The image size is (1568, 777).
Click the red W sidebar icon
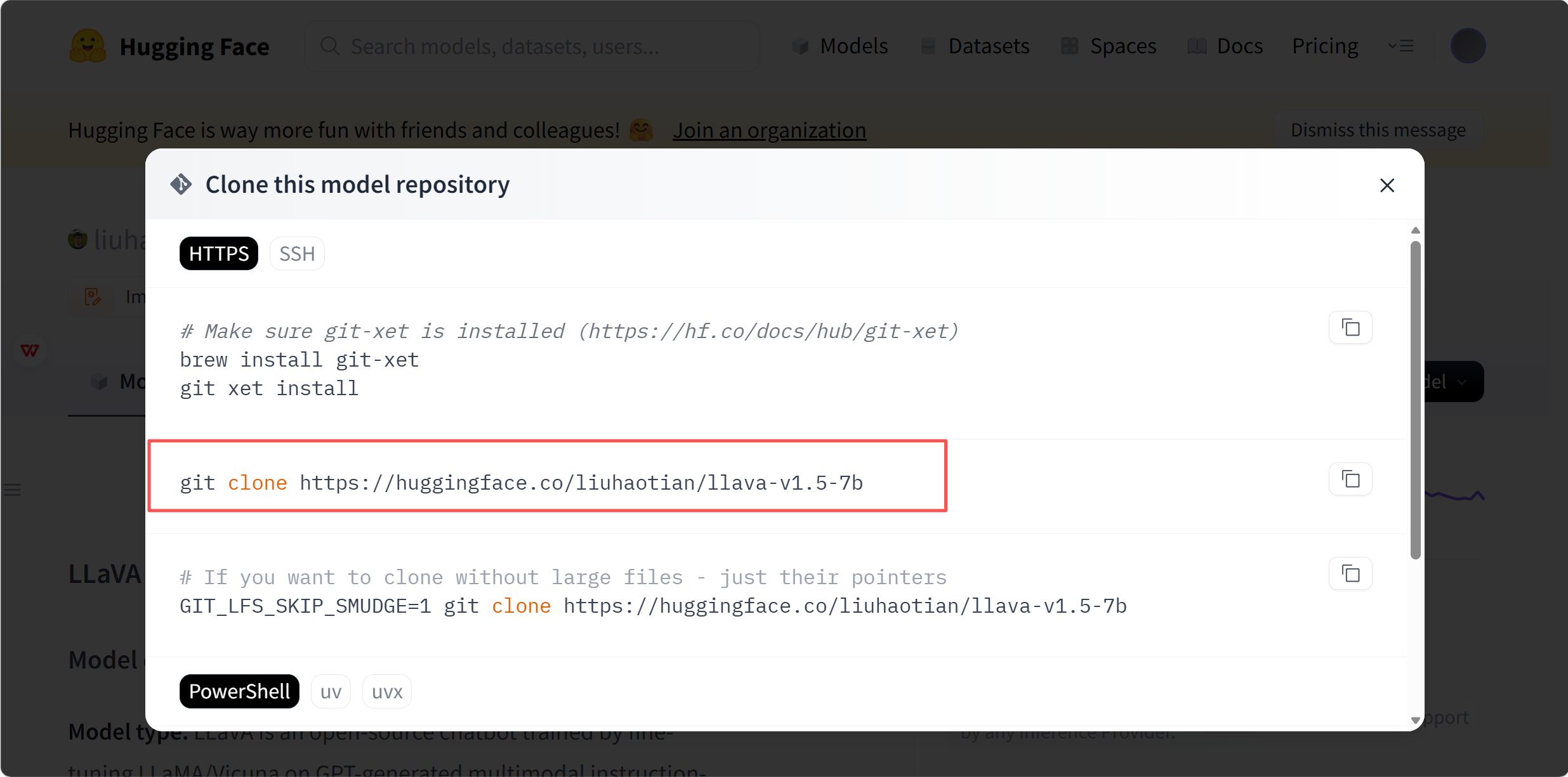pyautogui.click(x=30, y=351)
